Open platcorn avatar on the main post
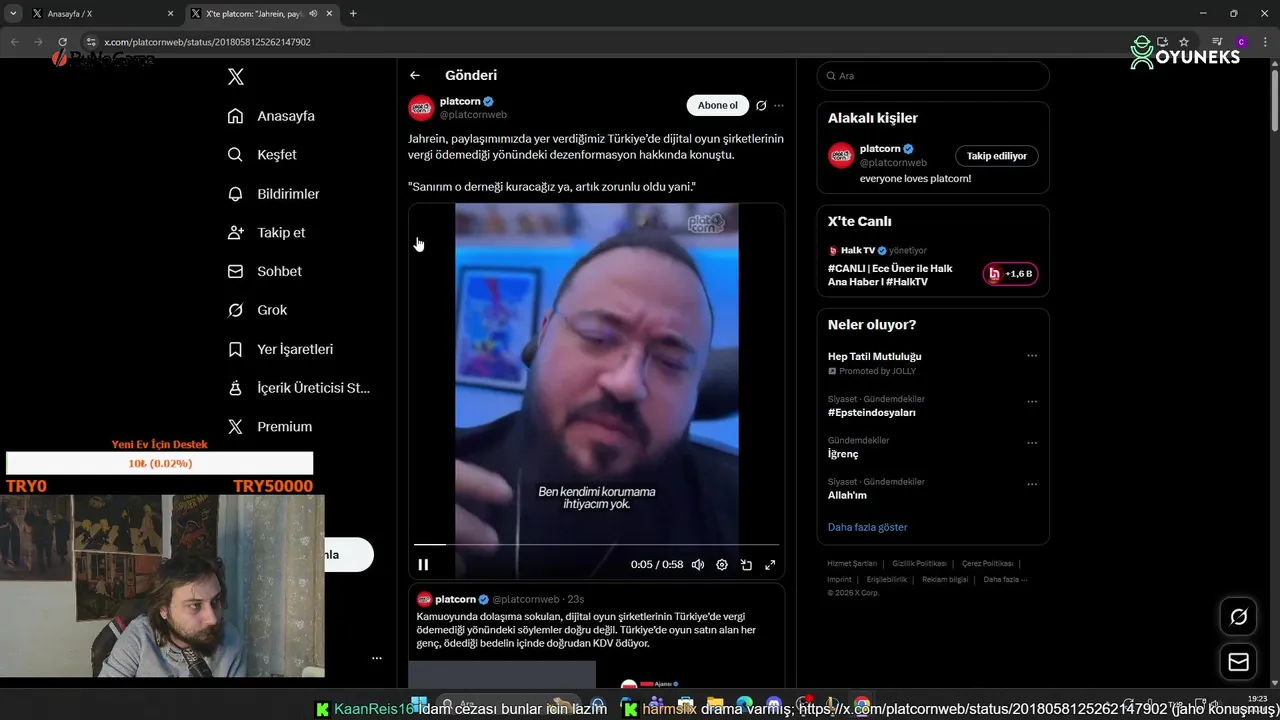The image size is (1280, 720). [x=421, y=108]
